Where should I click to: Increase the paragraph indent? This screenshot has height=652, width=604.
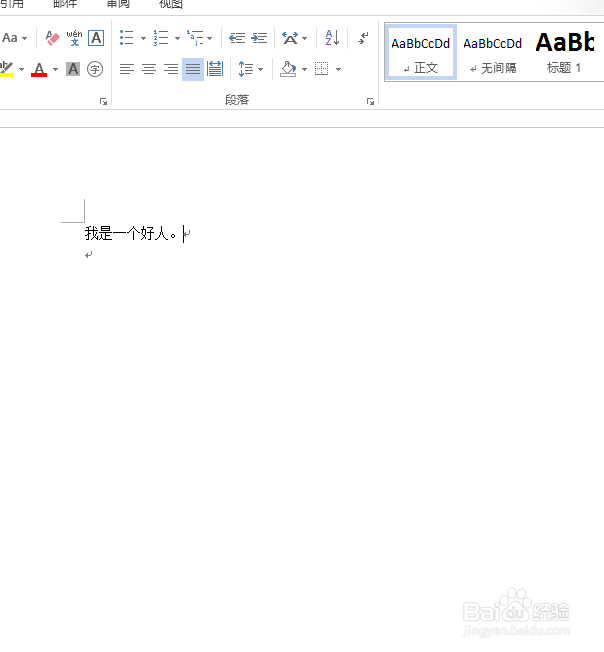coord(259,38)
